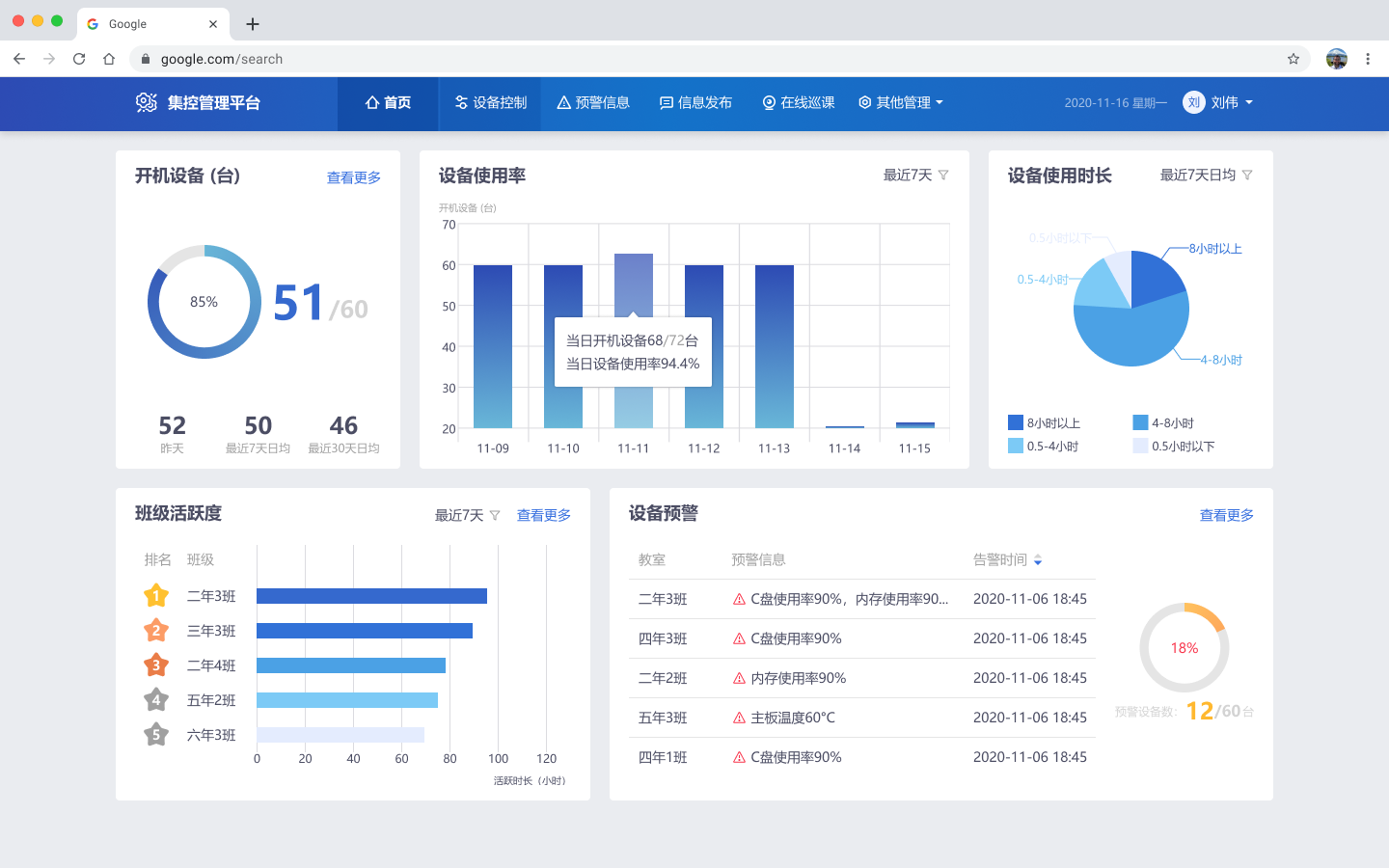
Task: Click the warning icon in 四年3班 row
Action: click(739, 638)
